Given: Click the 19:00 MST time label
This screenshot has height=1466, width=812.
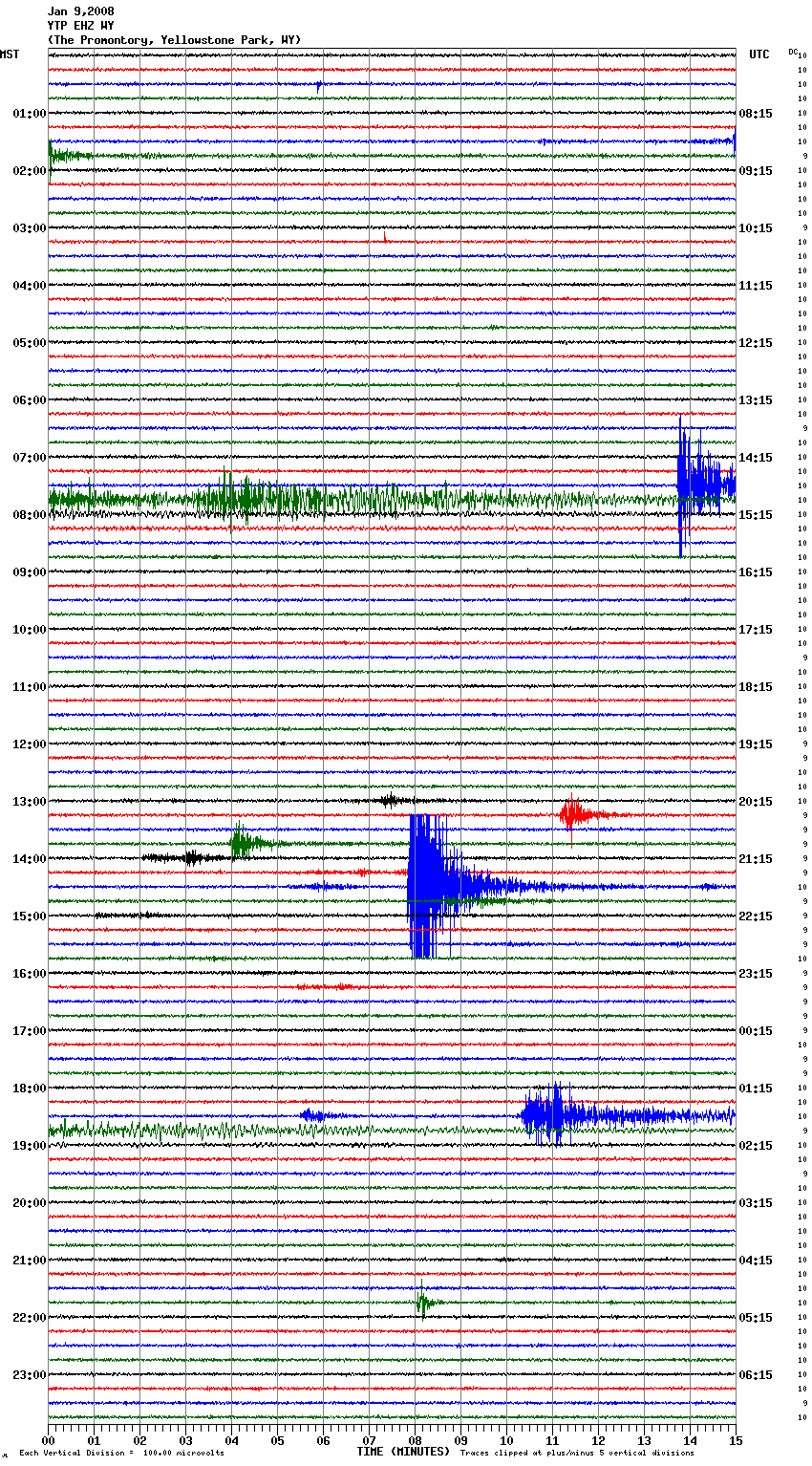Looking at the screenshot, I should click(30, 1146).
